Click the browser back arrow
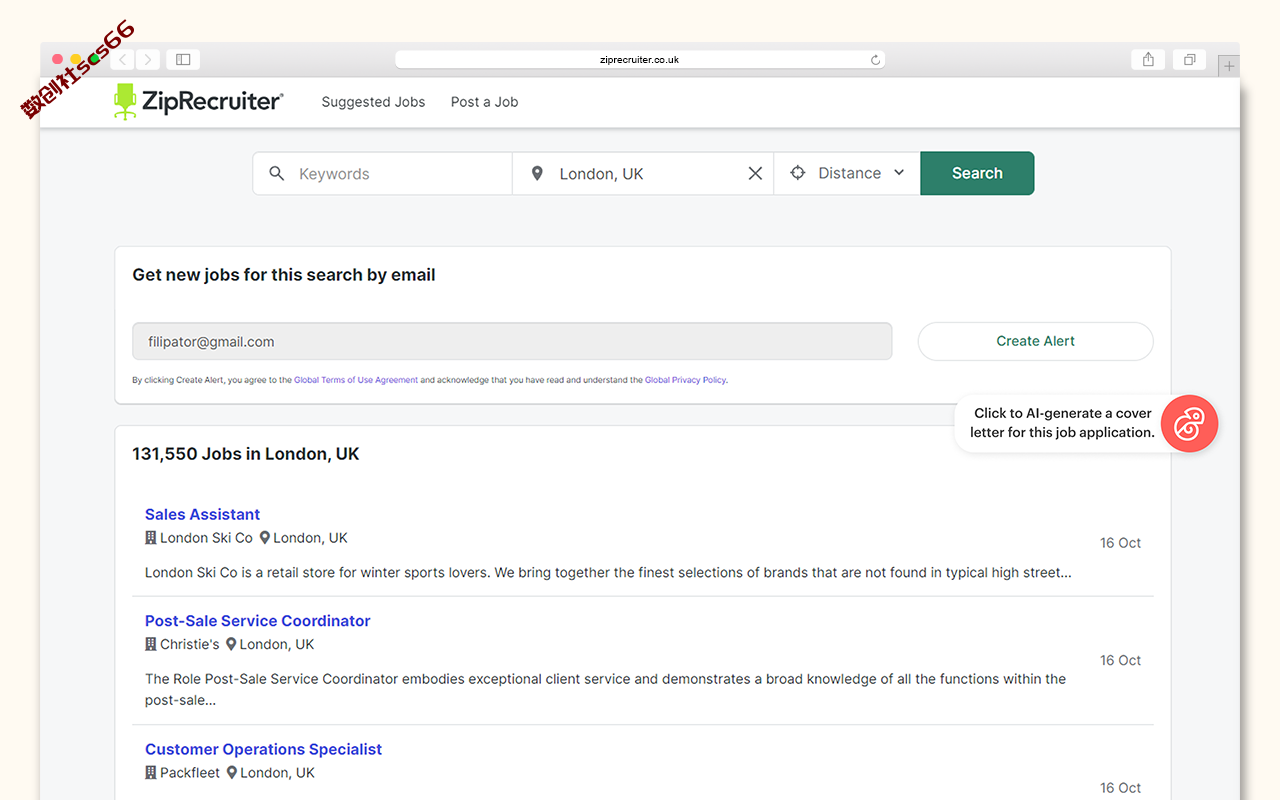 [123, 60]
